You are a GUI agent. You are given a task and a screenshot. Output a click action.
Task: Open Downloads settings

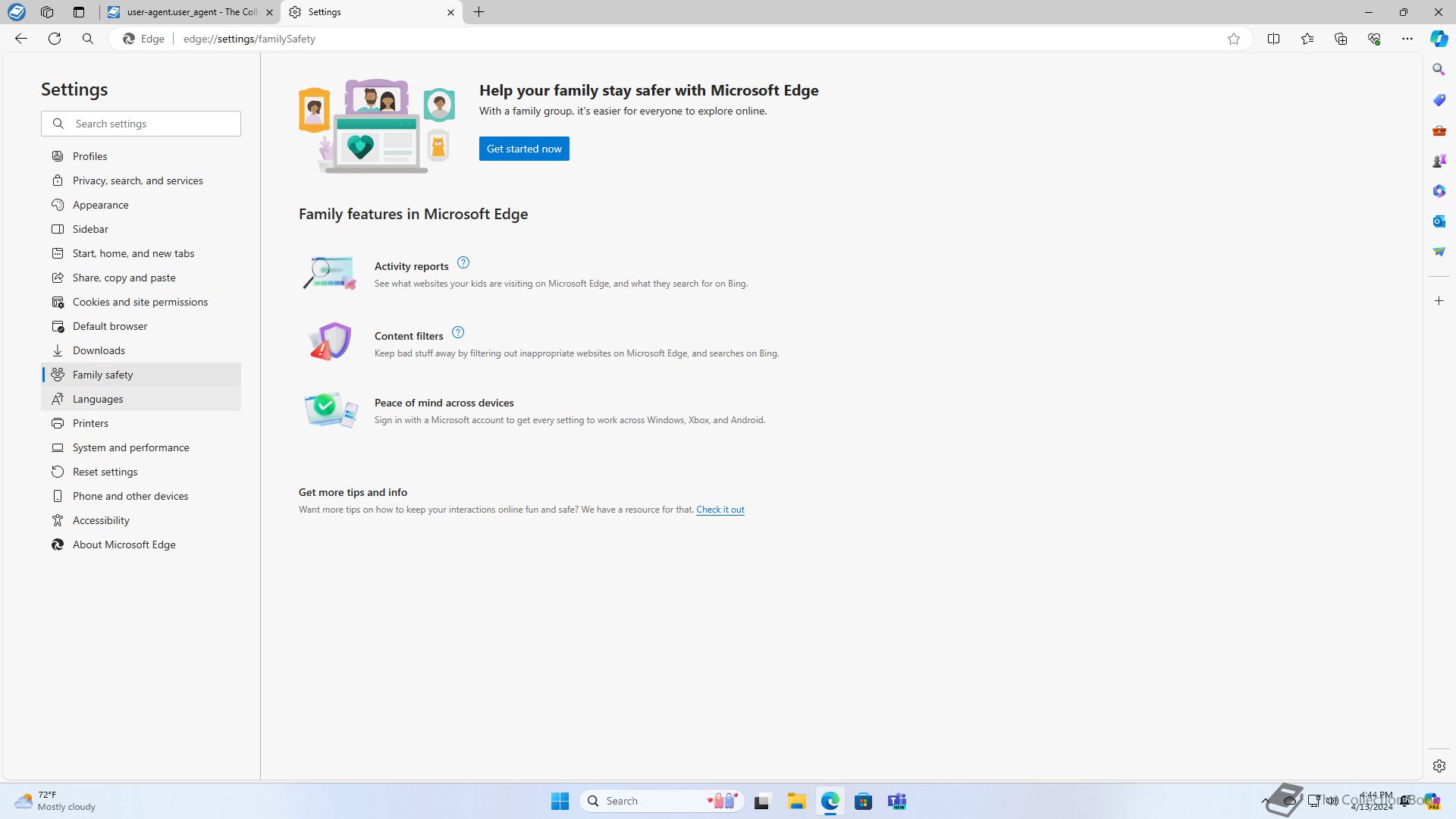(141, 350)
